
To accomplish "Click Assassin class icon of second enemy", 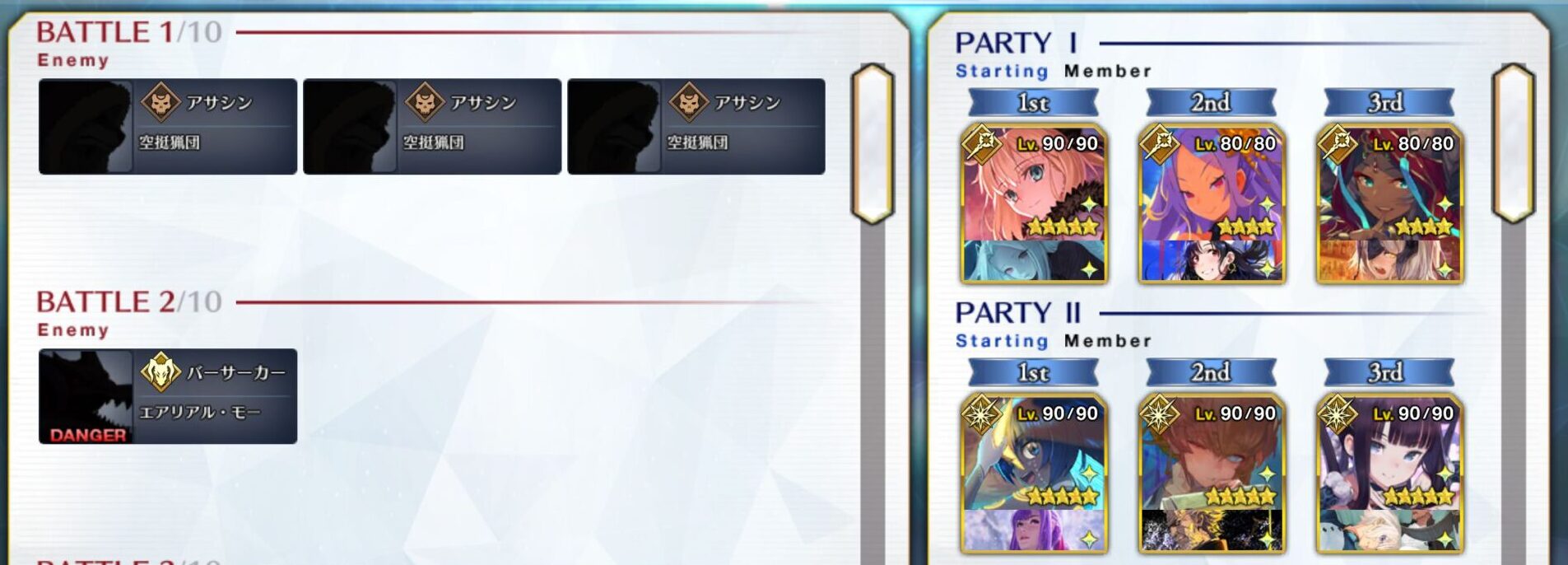I will pyautogui.click(x=425, y=102).
